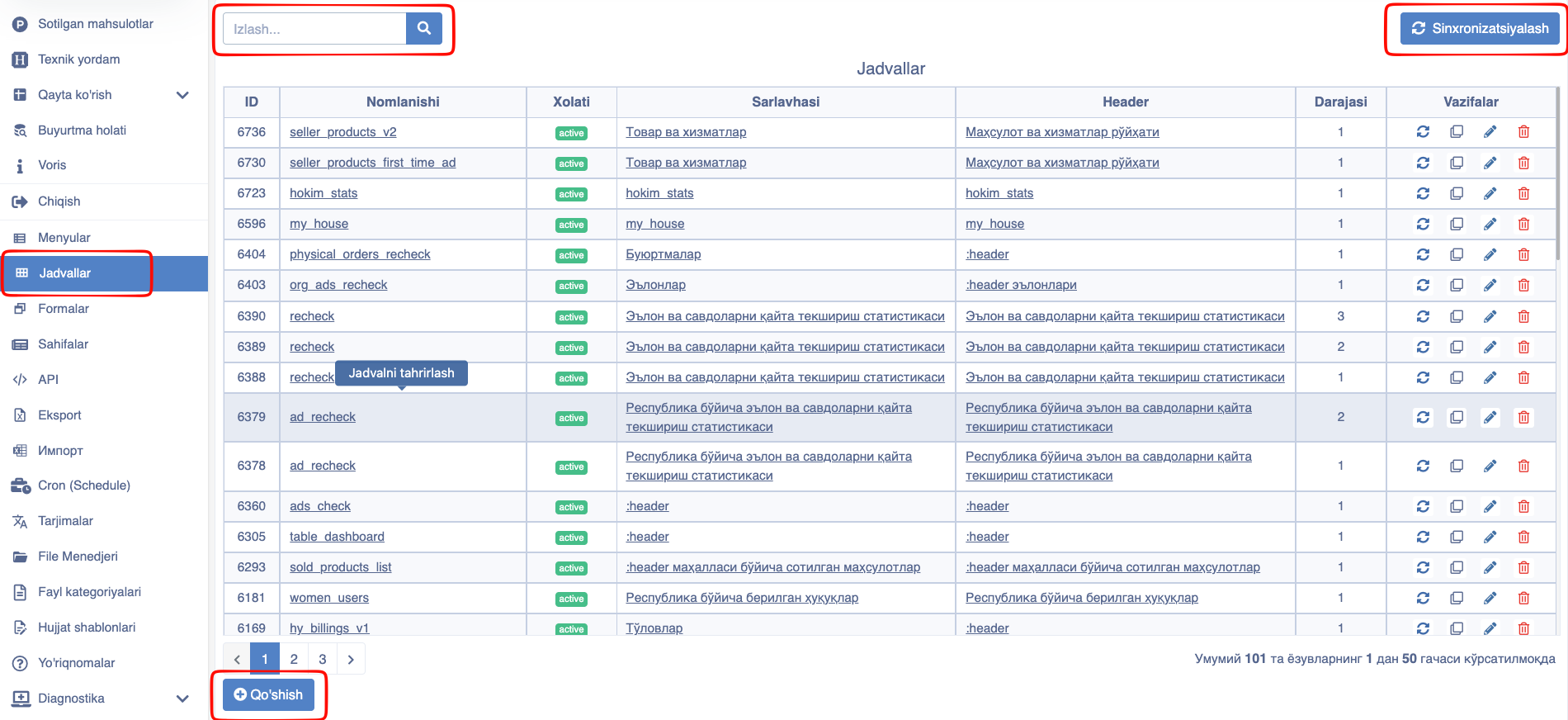This screenshot has width=1568, height=720.
Task: Log out via Chiqish
Action: (104, 201)
